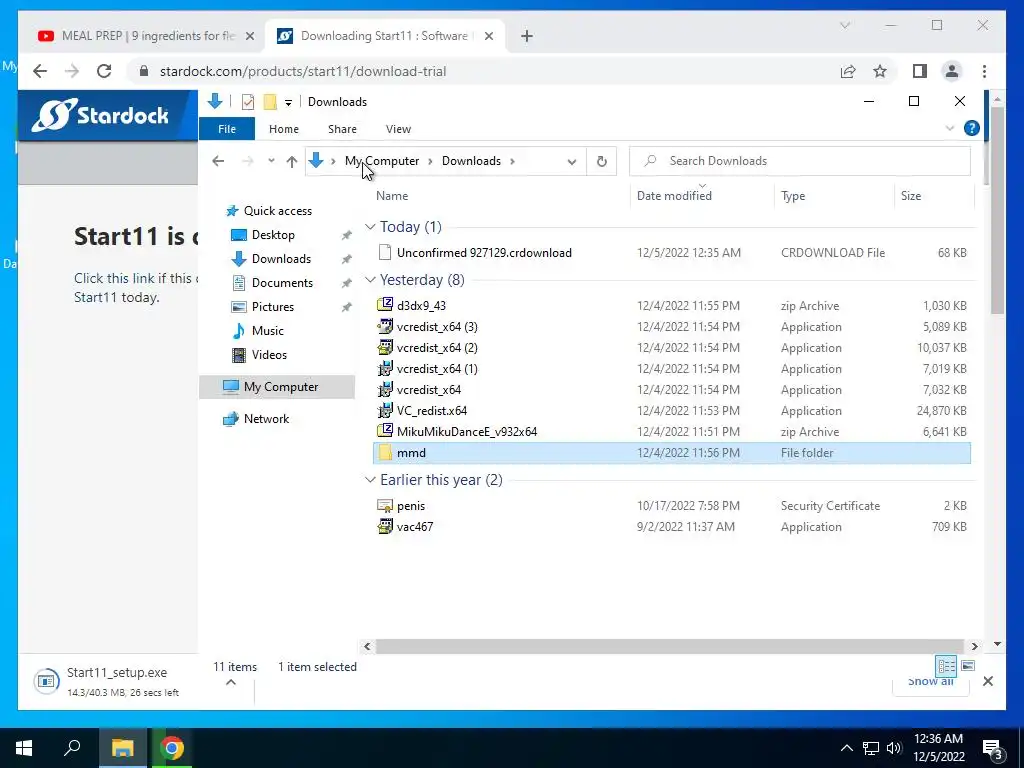Switch to large thumbnails view in status bar
Screen dimensions: 1024x768
click(968, 666)
